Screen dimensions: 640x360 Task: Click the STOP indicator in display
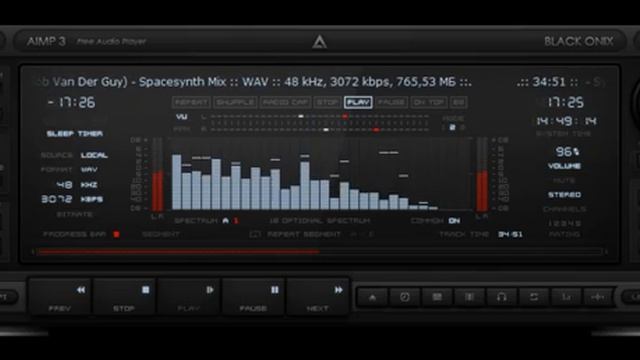click(x=327, y=102)
